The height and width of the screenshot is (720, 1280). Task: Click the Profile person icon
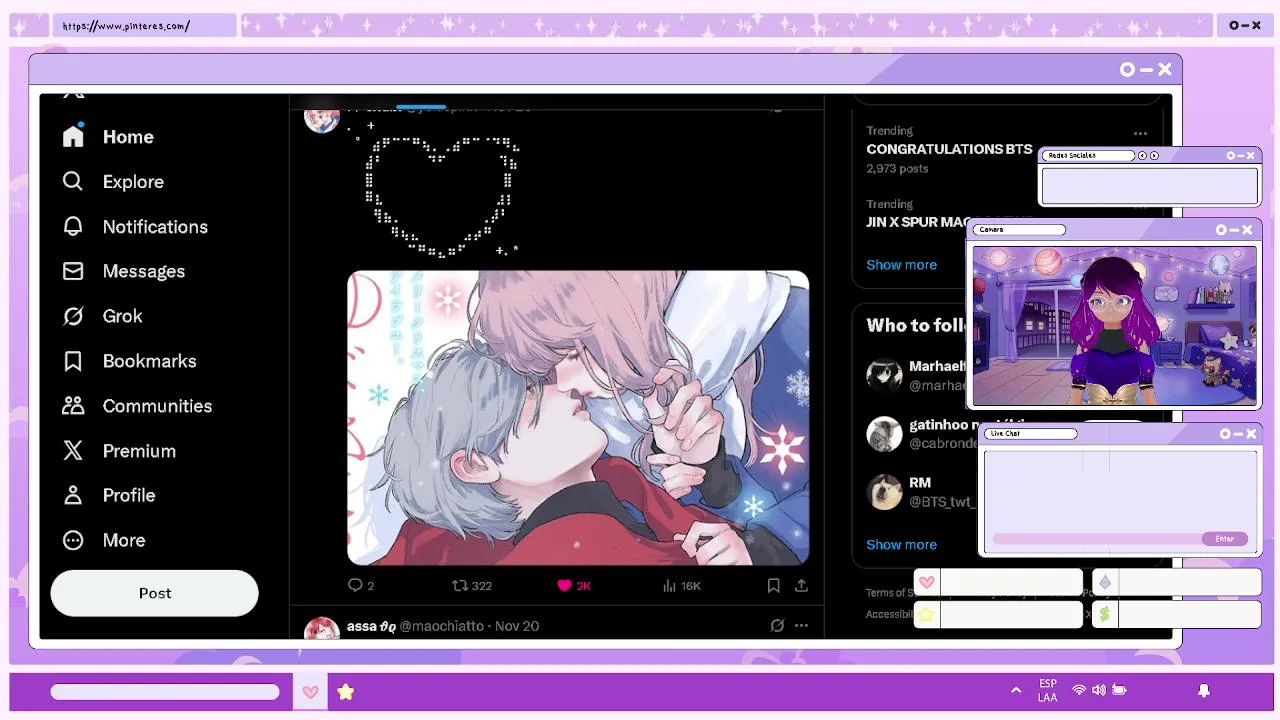tap(73, 495)
